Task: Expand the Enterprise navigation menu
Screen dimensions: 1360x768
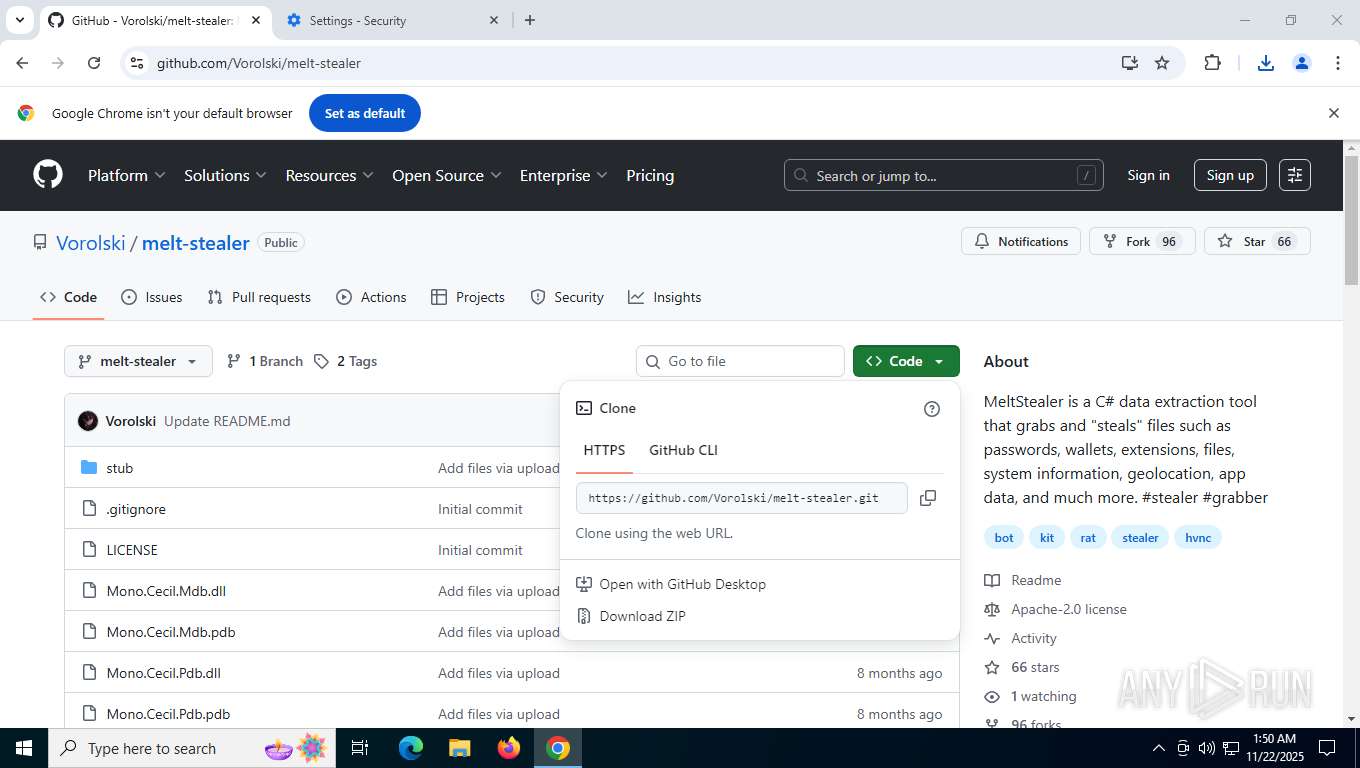Action: 564,175
